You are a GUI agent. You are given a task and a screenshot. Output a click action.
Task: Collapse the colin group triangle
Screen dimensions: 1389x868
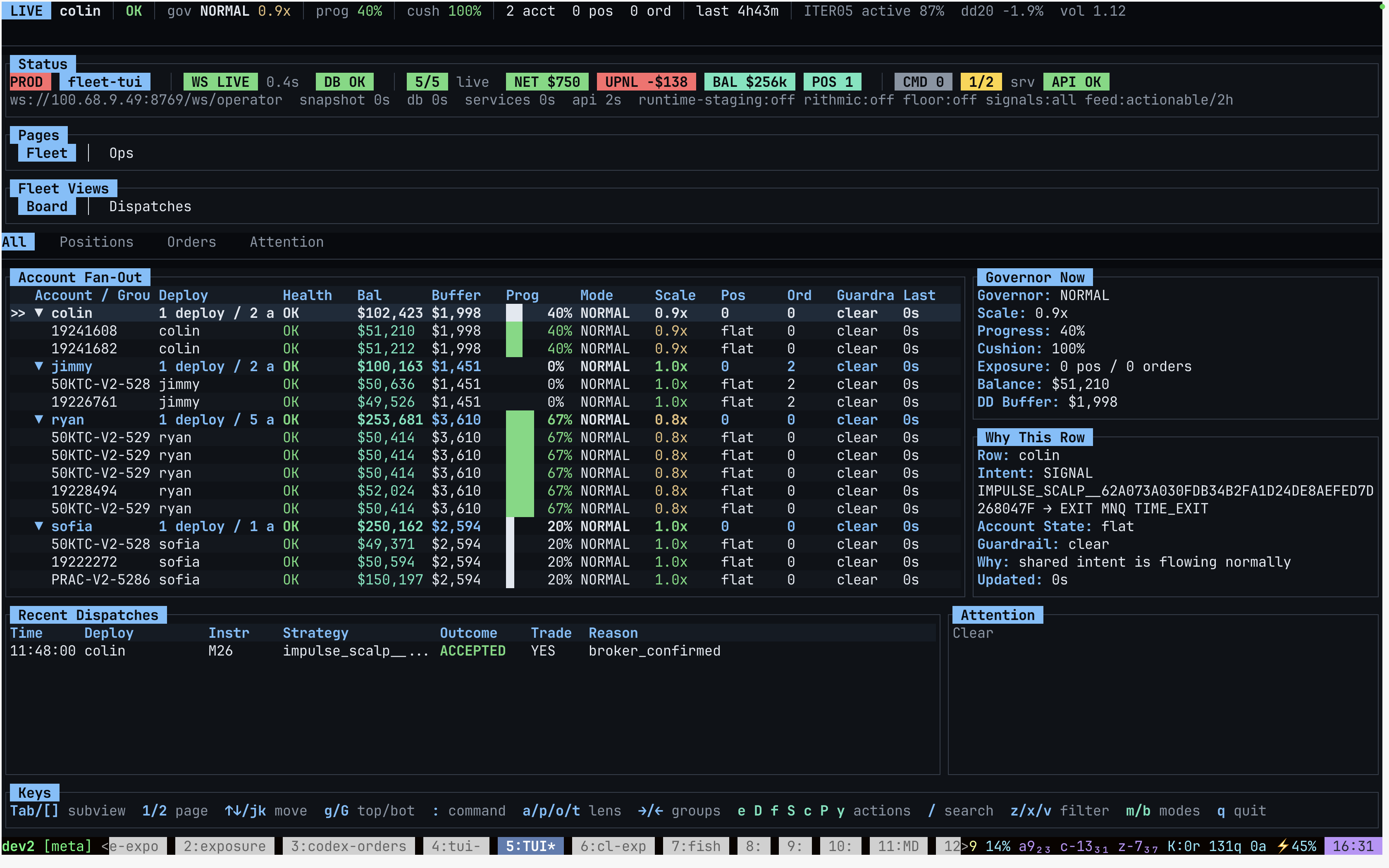(39, 313)
